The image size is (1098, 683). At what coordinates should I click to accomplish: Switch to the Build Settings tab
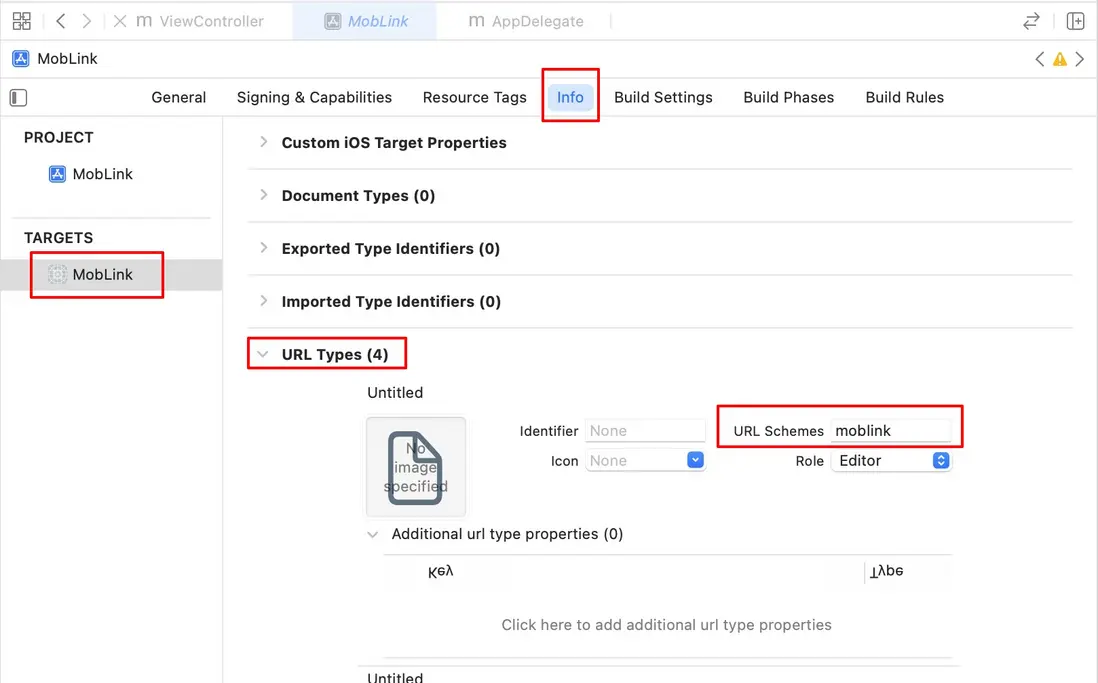pos(663,97)
